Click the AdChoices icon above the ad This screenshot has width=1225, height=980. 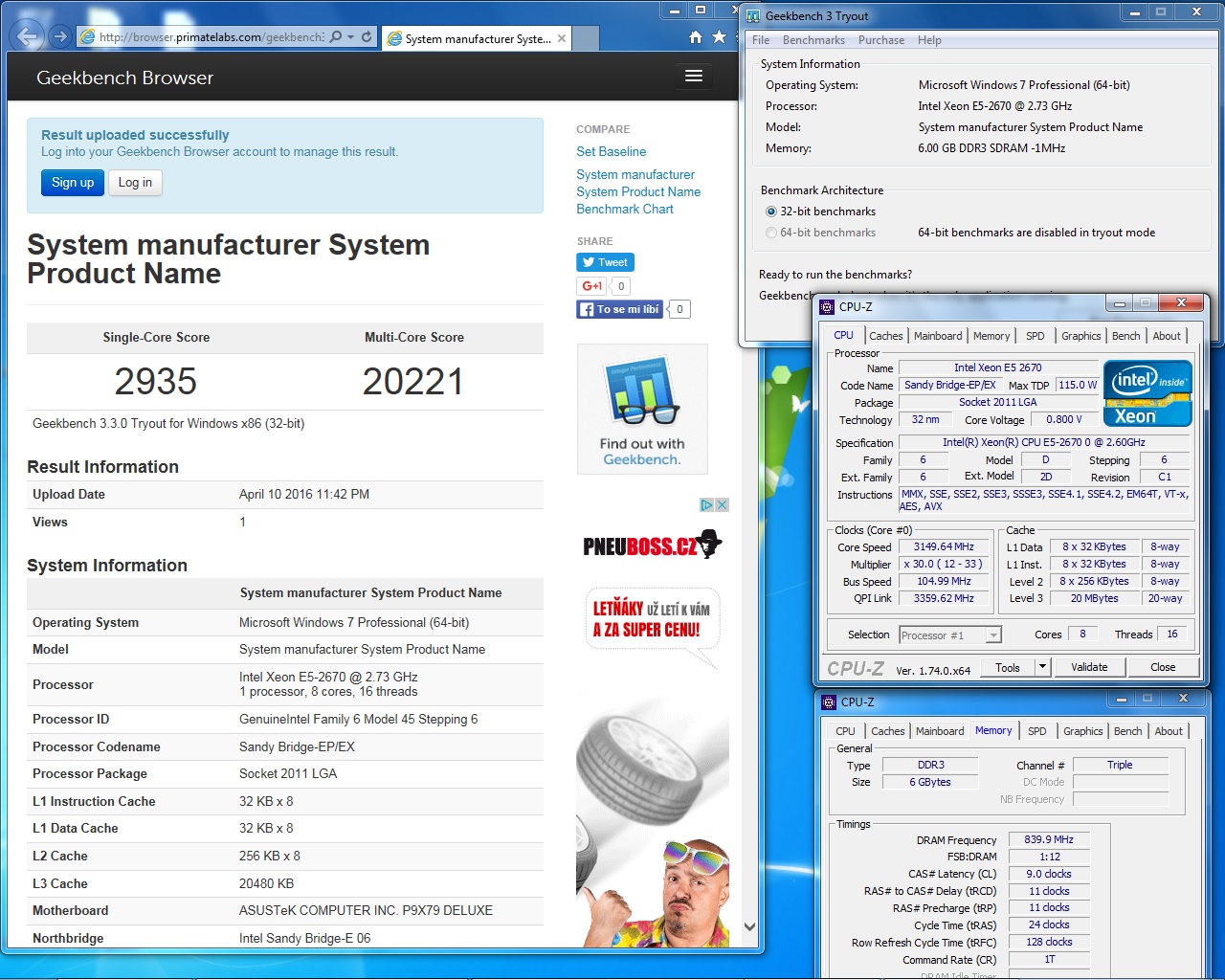706,504
